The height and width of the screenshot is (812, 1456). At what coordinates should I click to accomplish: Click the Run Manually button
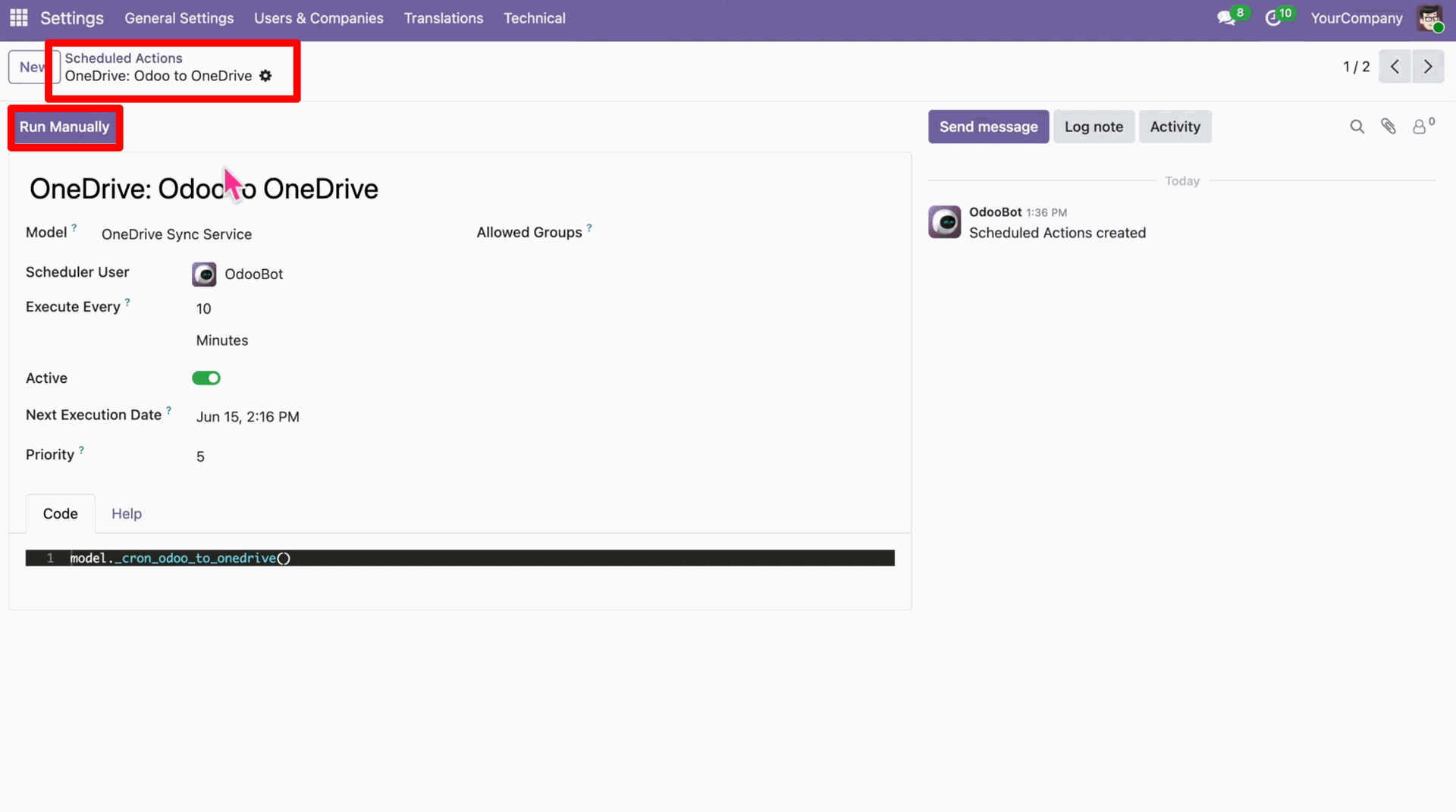[64, 127]
